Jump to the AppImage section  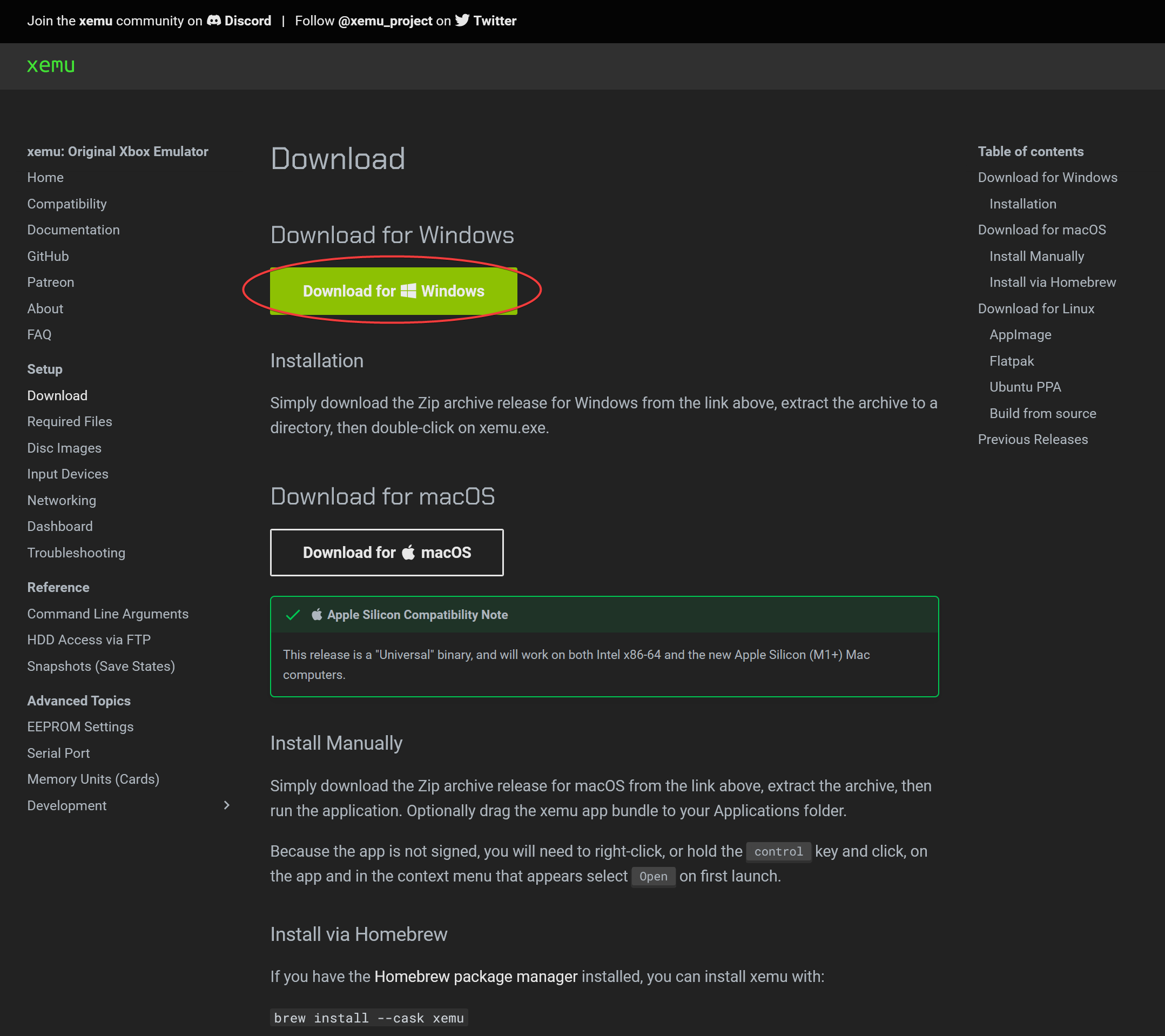point(1020,335)
